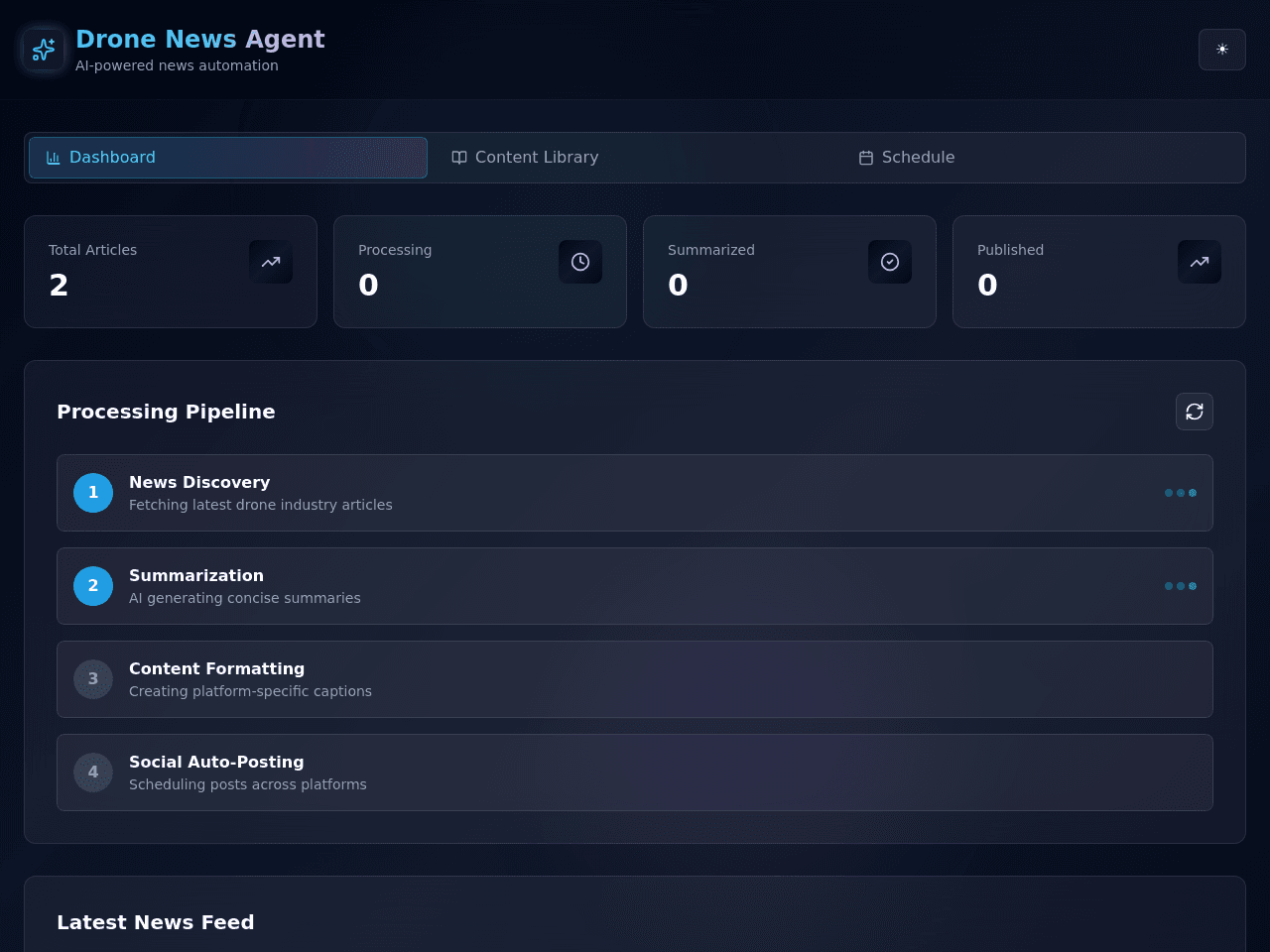This screenshot has width=1270, height=952.
Task: Click the check circle icon in Summarized card
Action: click(x=890, y=262)
